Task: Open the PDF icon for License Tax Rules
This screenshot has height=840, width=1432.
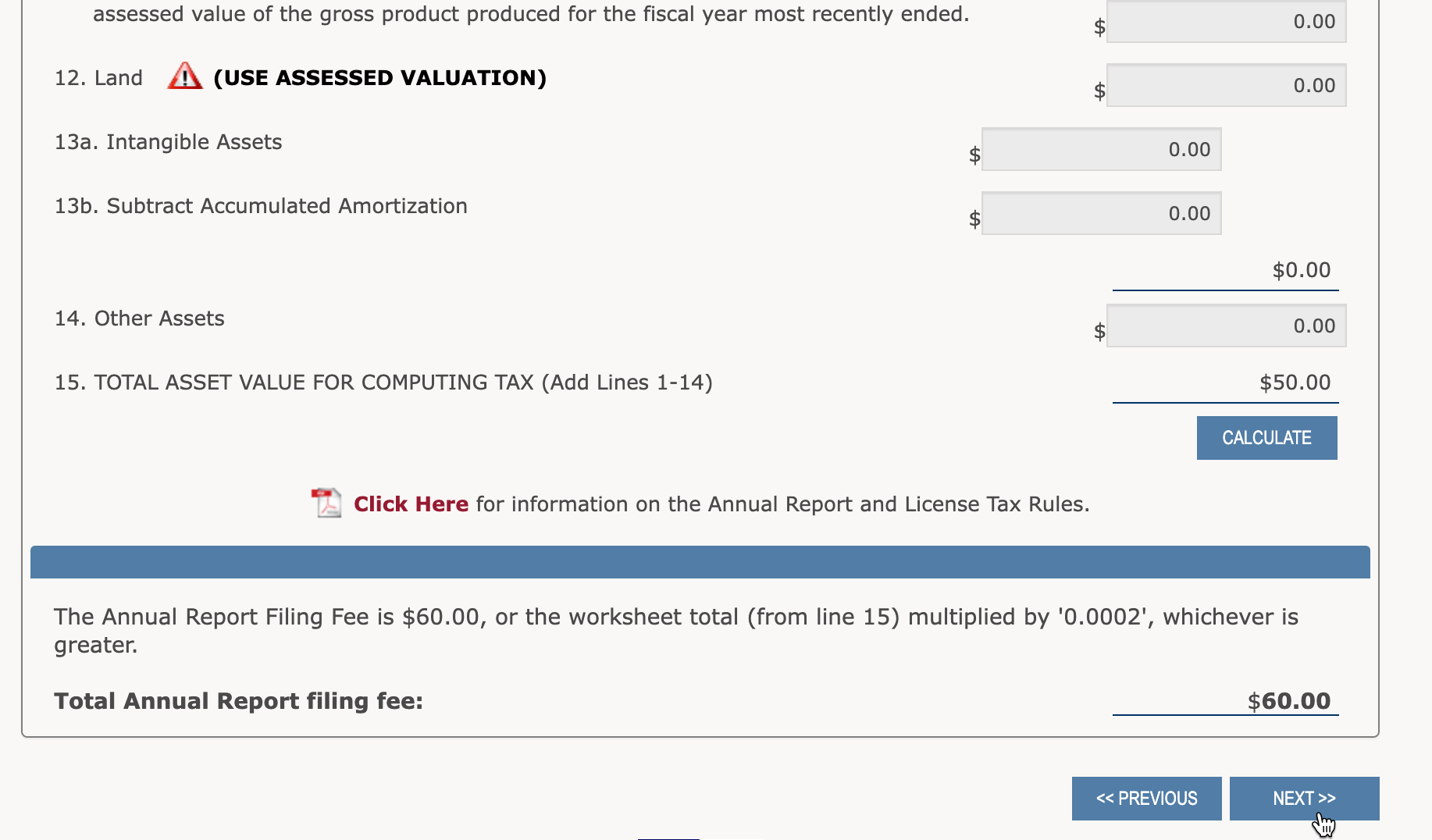Action: (326, 504)
